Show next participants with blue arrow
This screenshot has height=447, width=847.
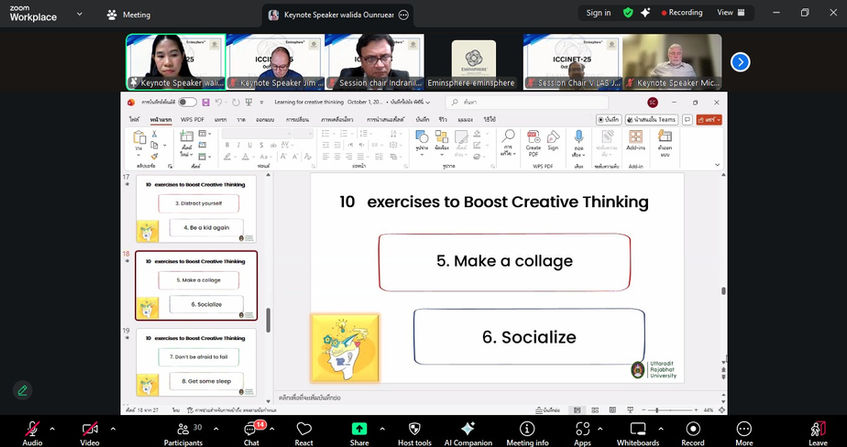740,63
